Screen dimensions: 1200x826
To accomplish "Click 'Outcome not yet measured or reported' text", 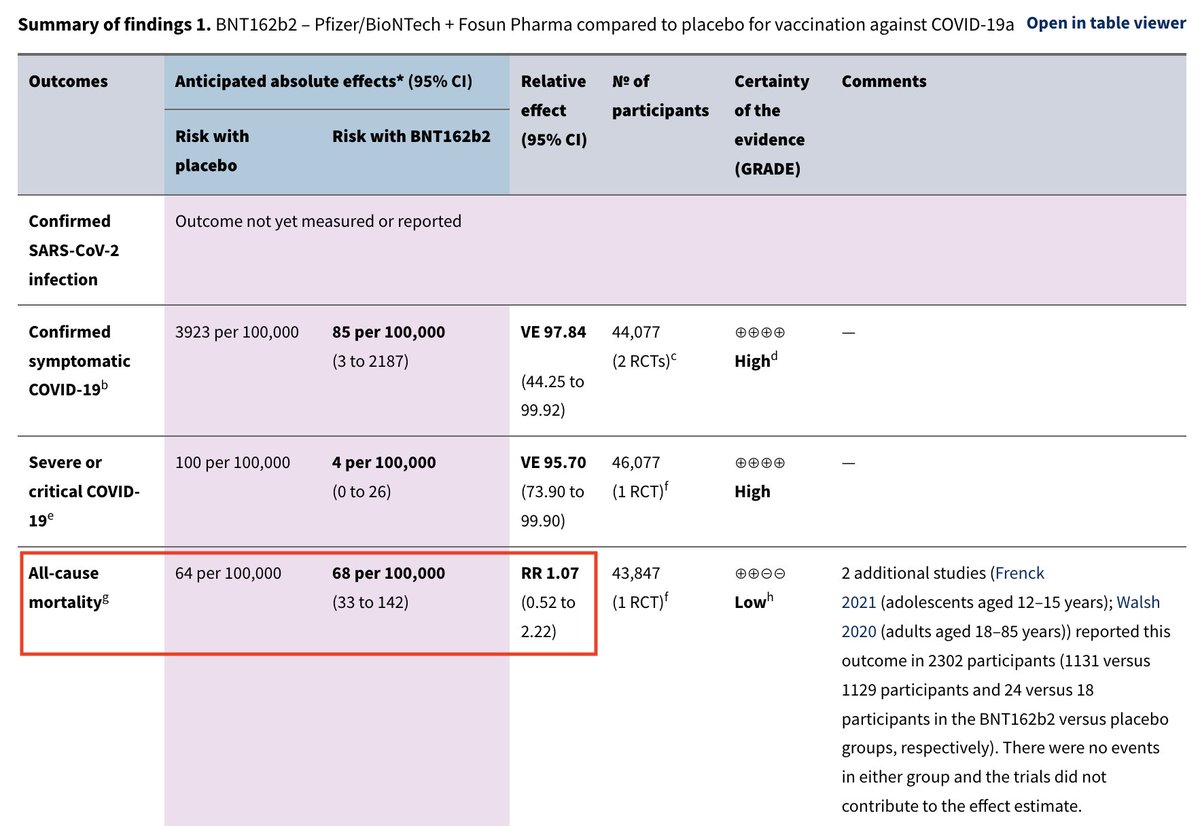I will (x=318, y=221).
